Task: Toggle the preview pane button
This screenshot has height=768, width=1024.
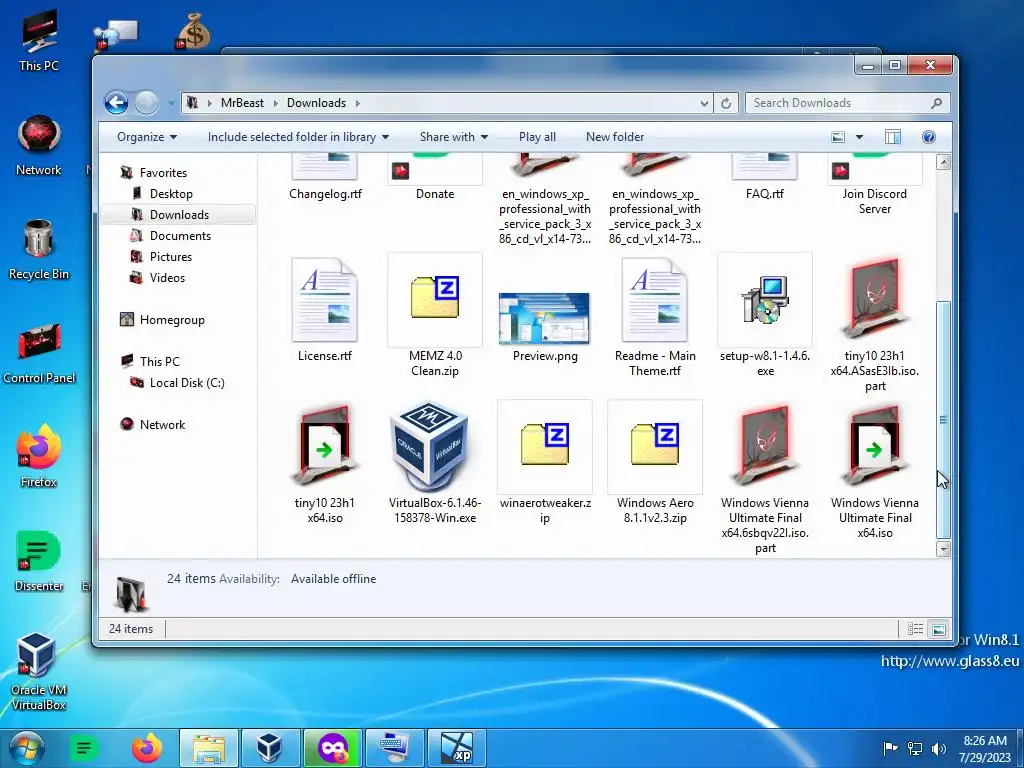Action: pyautogui.click(x=893, y=136)
